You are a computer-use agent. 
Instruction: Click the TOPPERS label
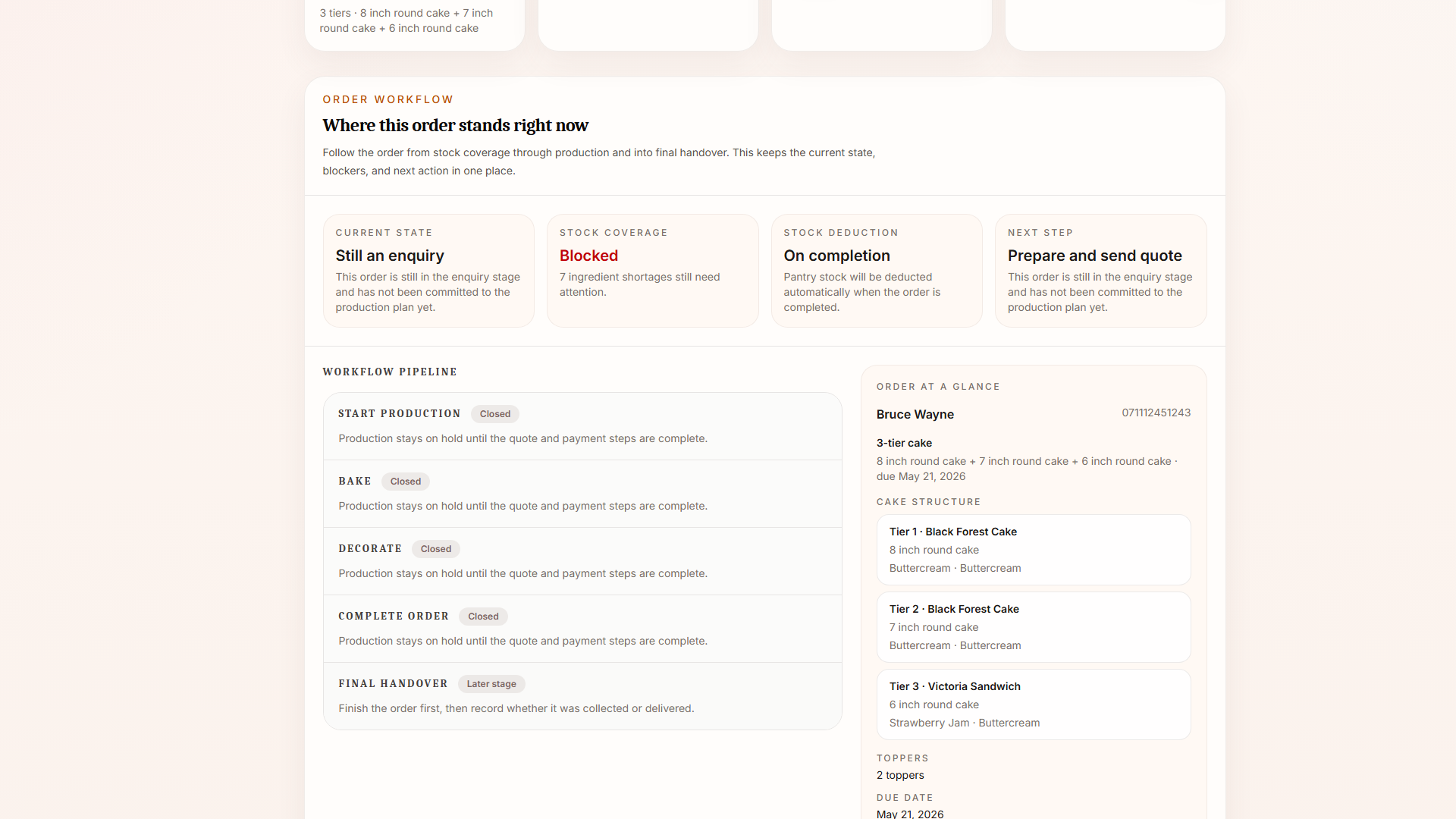(x=902, y=758)
